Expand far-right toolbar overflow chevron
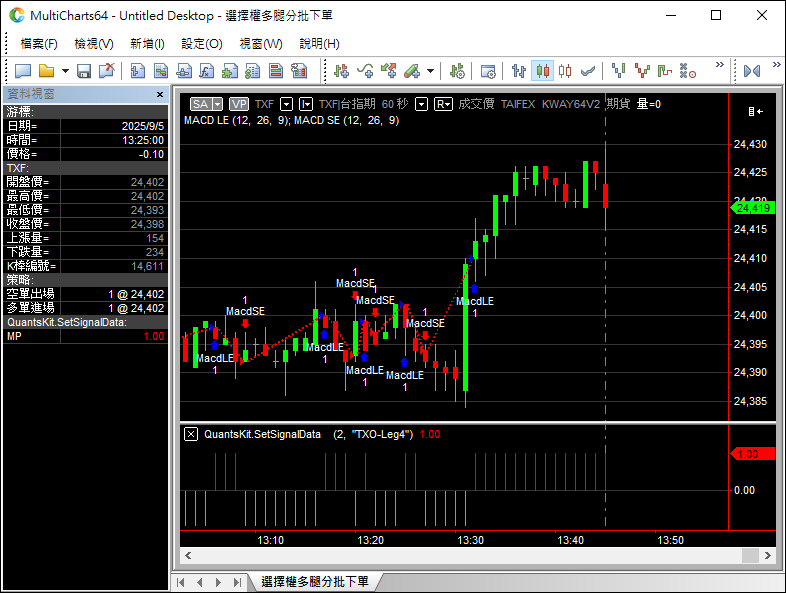Image resolution: width=786 pixels, height=593 pixels. coord(776,65)
